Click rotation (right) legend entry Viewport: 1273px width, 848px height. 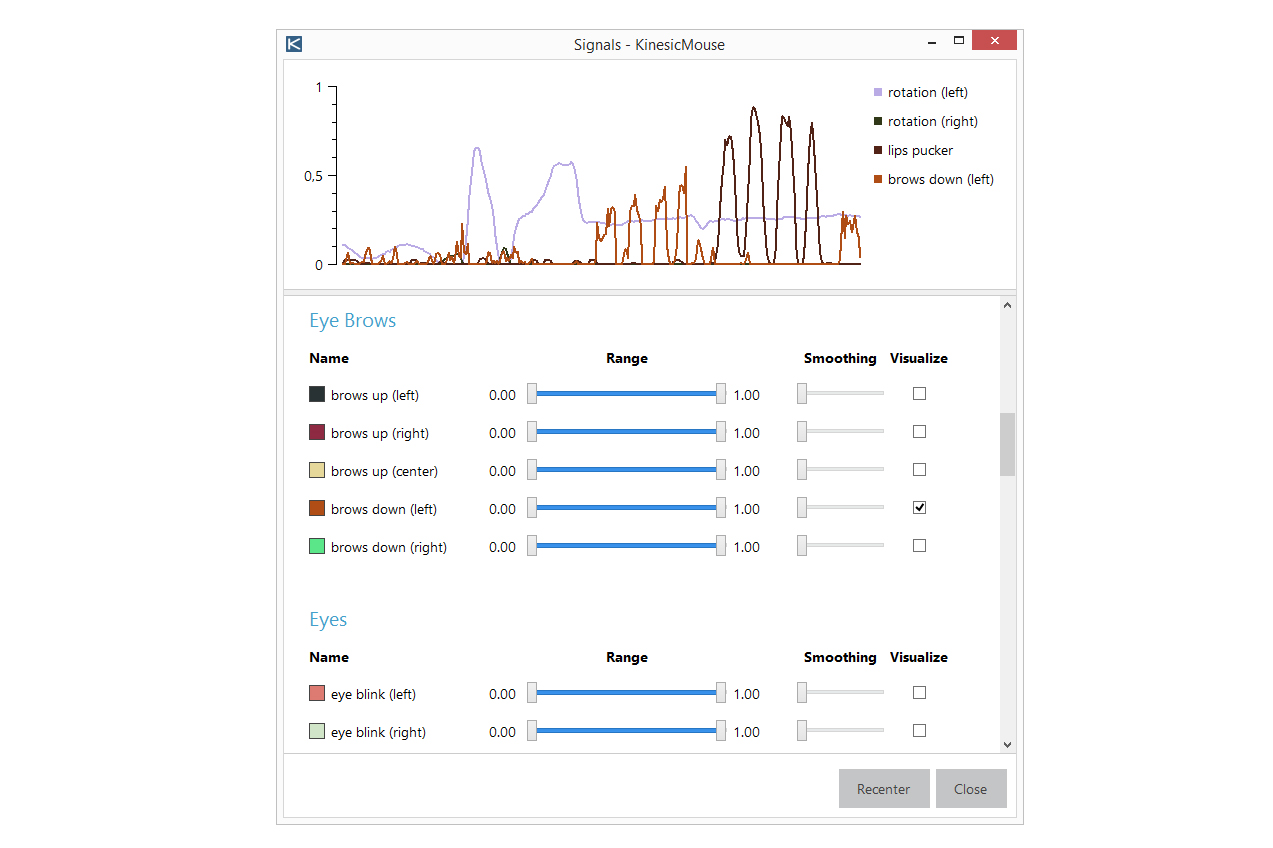point(926,121)
